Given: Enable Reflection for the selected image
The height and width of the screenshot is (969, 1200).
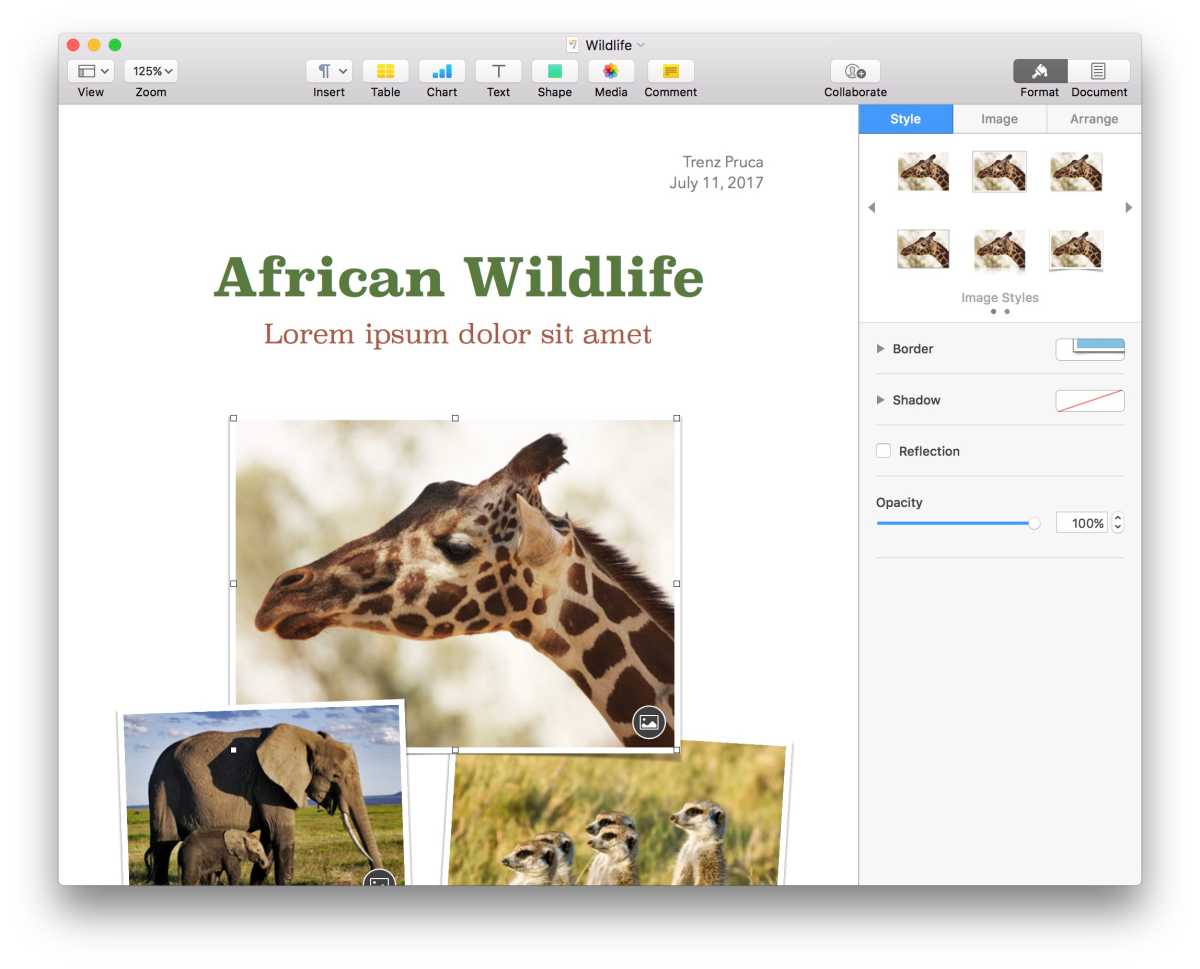Looking at the screenshot, I should coord(883,451).
